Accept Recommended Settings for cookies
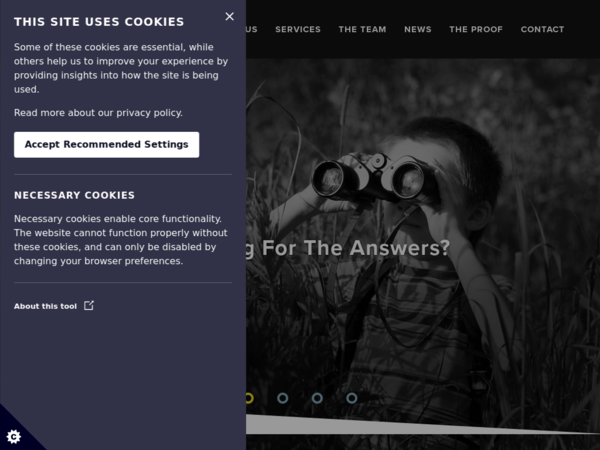 pyautogui.click(x=106, y=145)
